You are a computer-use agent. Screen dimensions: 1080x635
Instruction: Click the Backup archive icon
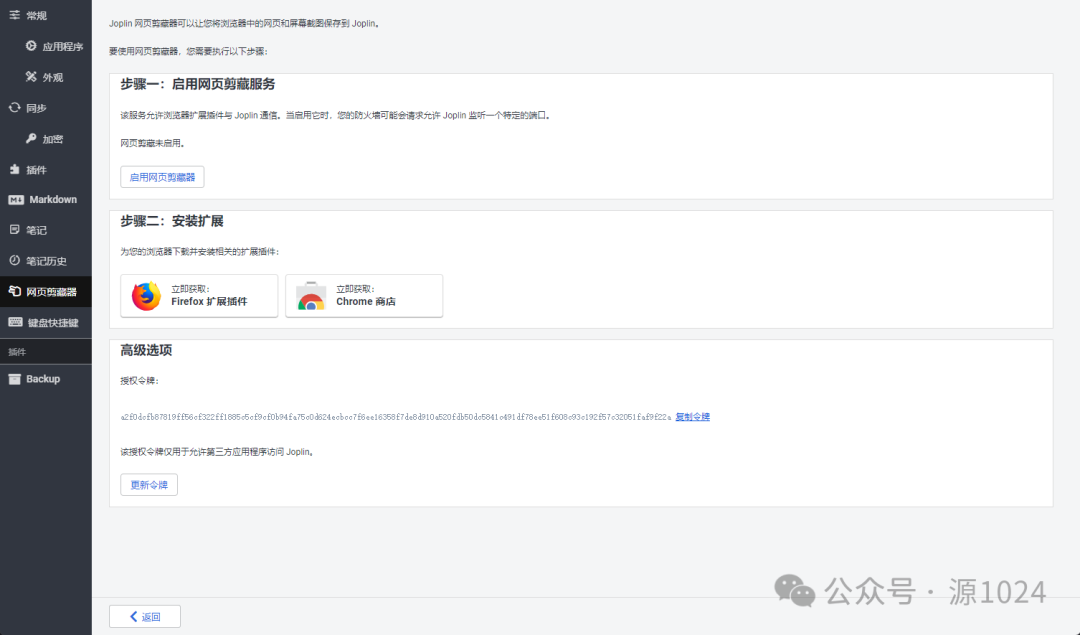coord(14,379)
